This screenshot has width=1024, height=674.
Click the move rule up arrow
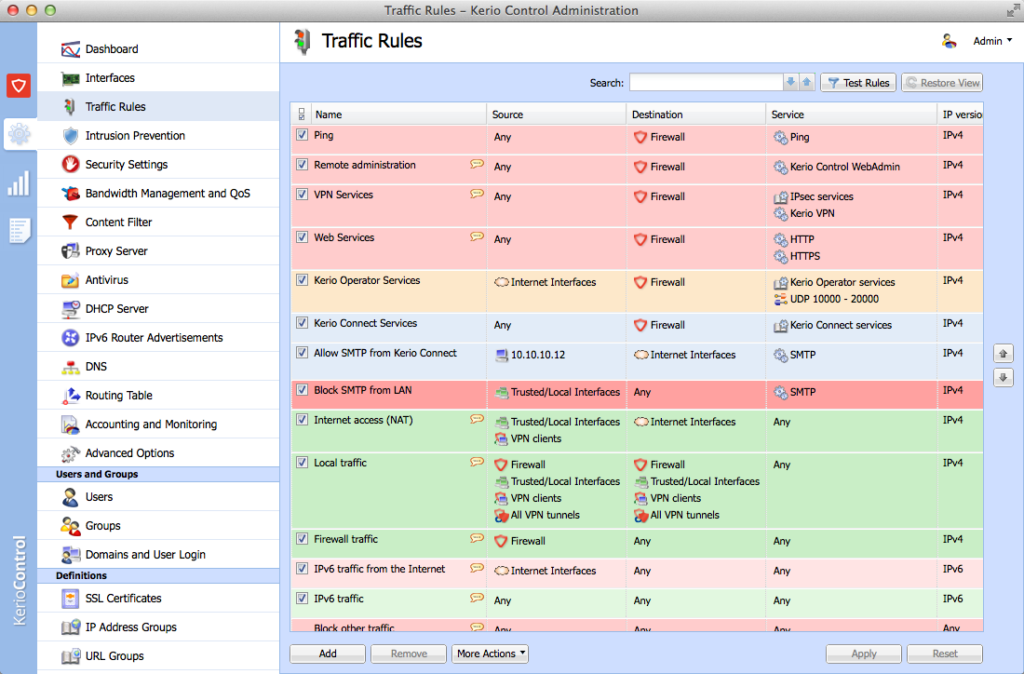tap(1003, 354)
